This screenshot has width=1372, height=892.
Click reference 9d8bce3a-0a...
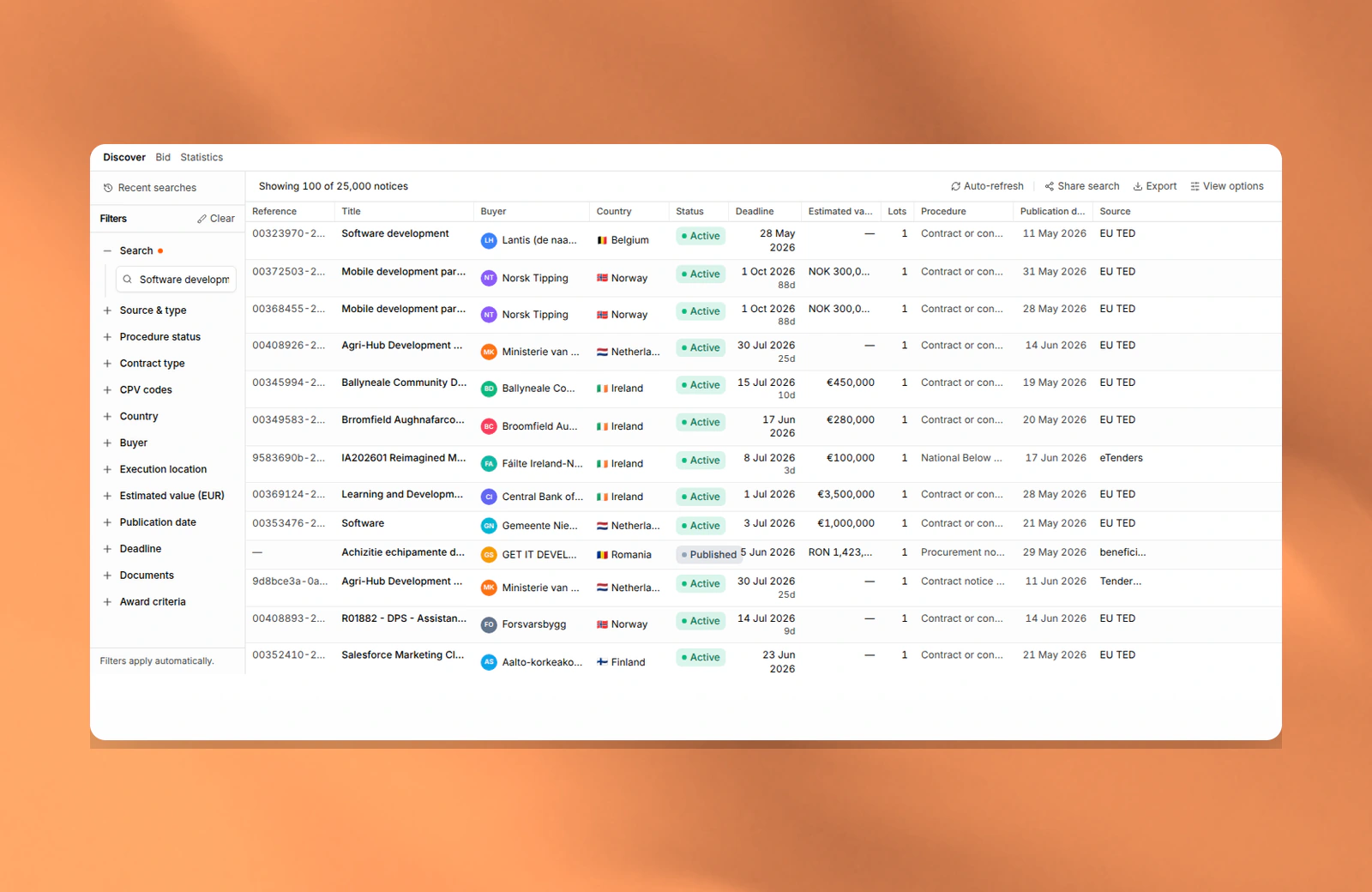pyautogui.click(x=290, y=582)
